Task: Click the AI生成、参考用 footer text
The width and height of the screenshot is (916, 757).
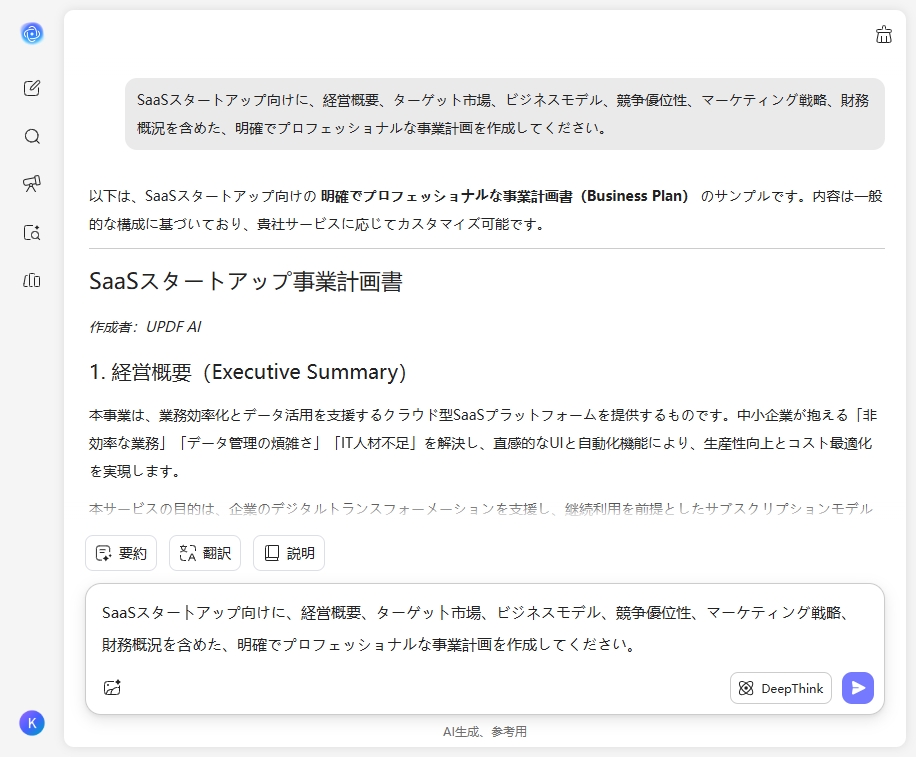Action: click(487, 731)
